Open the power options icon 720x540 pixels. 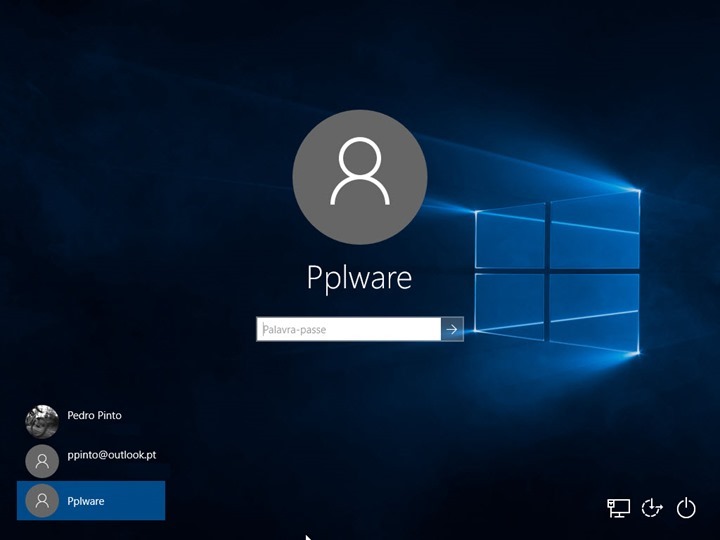pos(686,508)
